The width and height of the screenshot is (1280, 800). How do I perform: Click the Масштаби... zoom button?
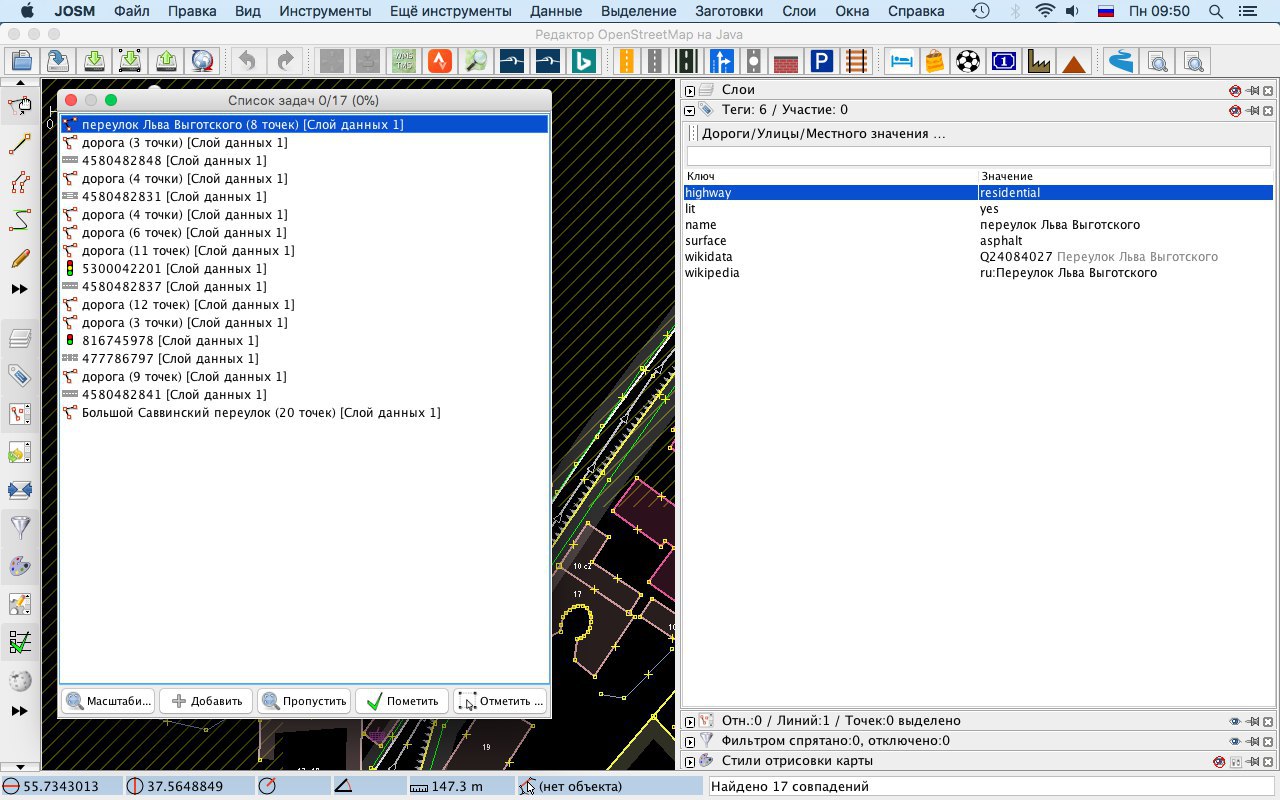(108, 701)
